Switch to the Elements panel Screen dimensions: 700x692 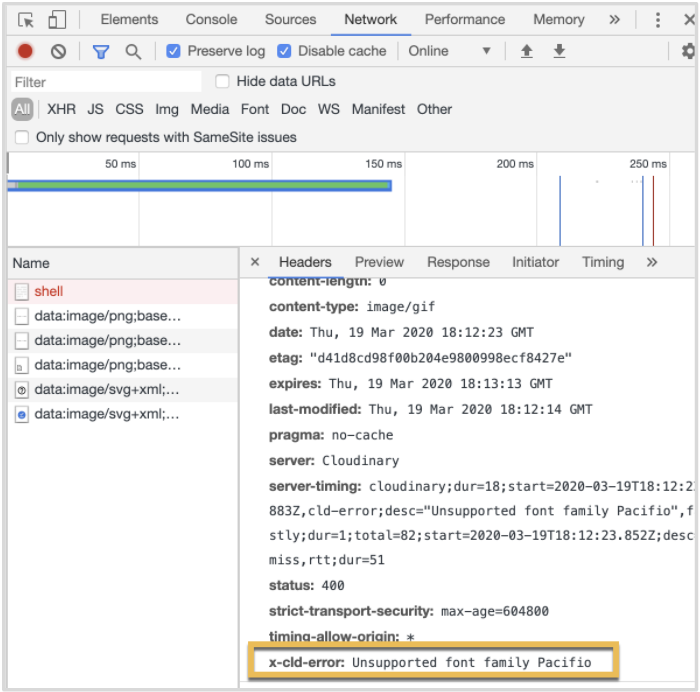point(129,20)
